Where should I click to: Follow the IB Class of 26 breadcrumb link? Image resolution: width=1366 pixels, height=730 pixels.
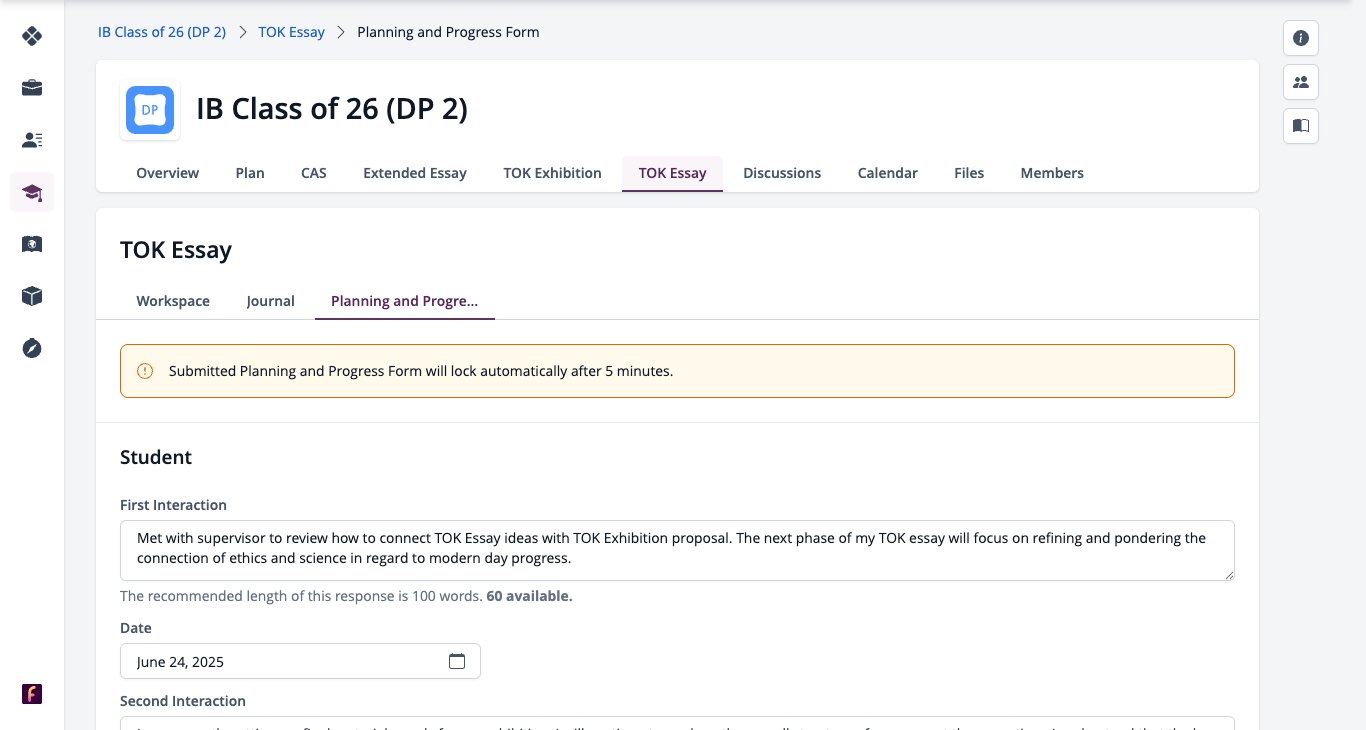click(162, 32)
